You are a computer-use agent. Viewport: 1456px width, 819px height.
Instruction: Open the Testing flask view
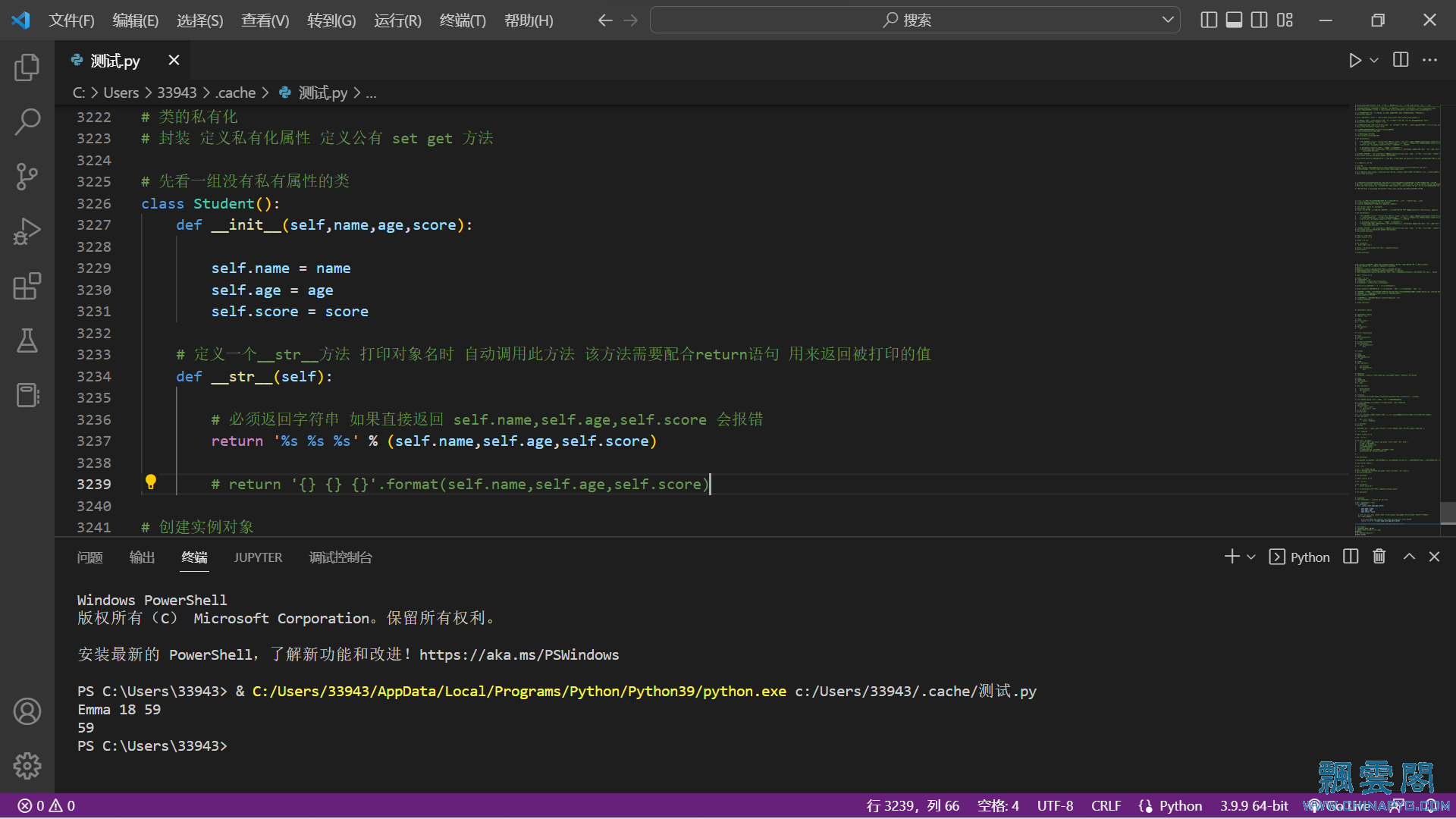[27, 340]
